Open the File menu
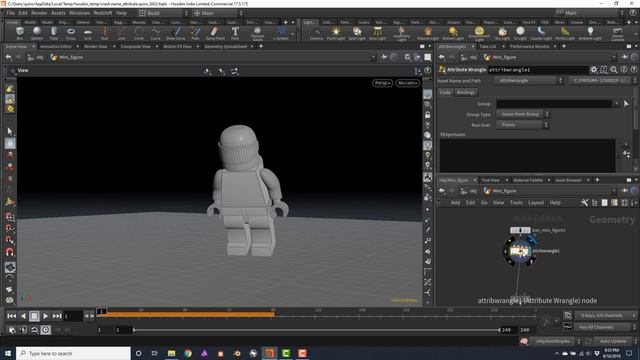This screenshot has height=360, width=640. [x=11, y=13]
